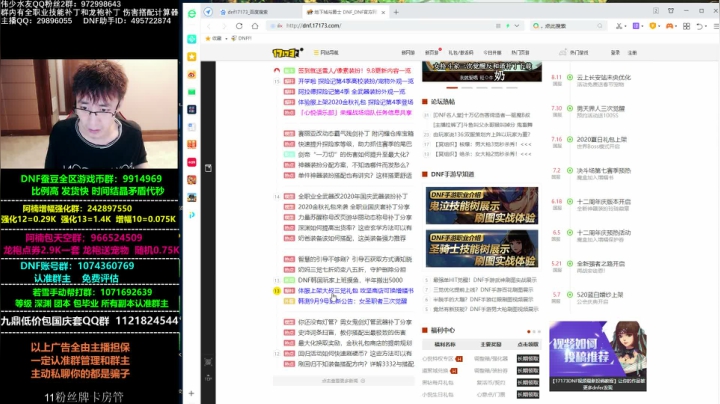Viewport: 720px width, 404px height.
Task: Go back to the previous page
Action: tap(209, 26)
